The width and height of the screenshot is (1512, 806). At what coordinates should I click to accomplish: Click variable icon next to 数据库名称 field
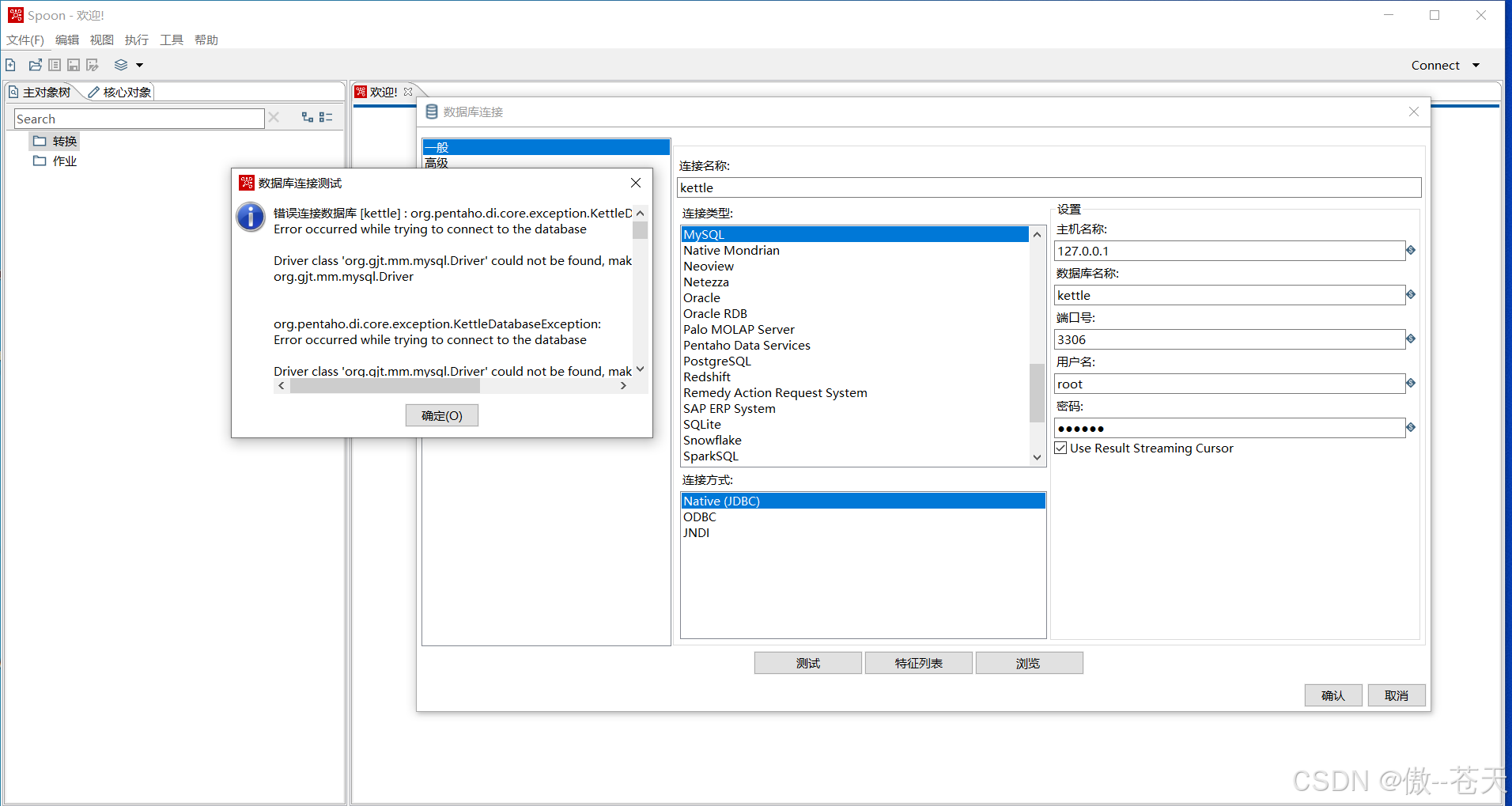1411,294
